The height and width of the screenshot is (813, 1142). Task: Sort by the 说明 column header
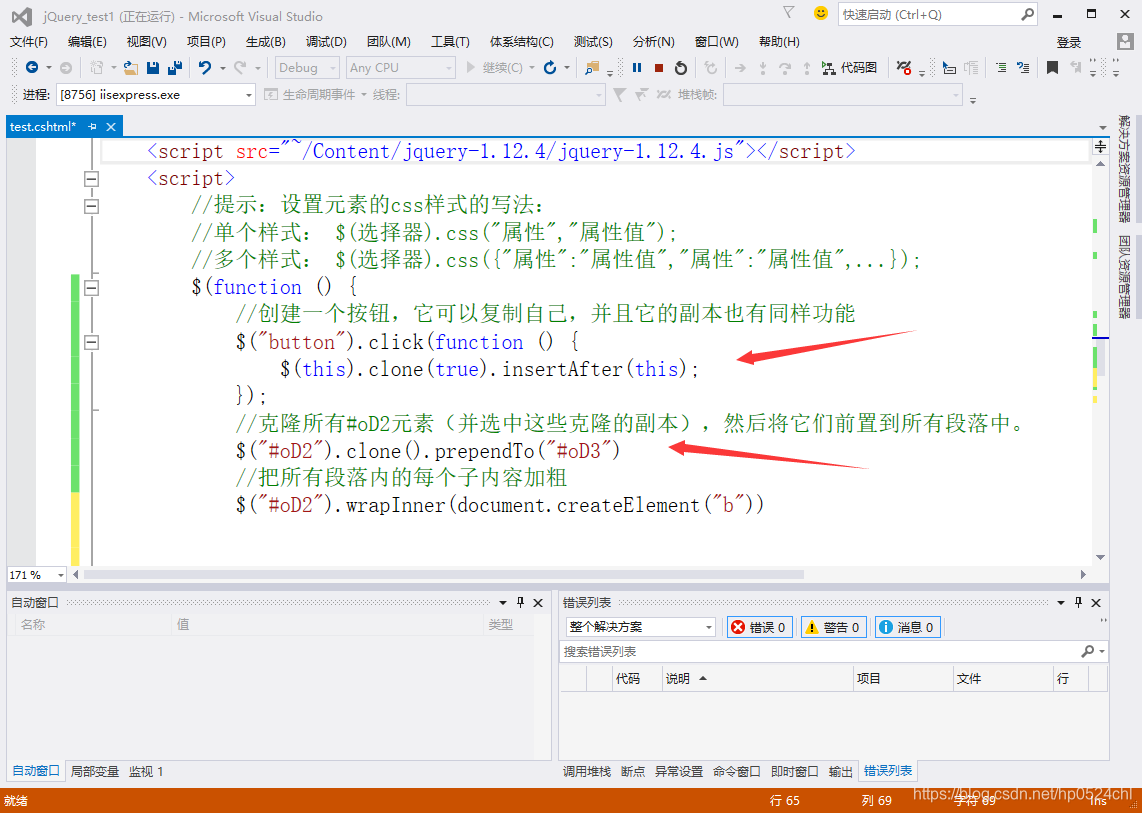pos(757,678)
